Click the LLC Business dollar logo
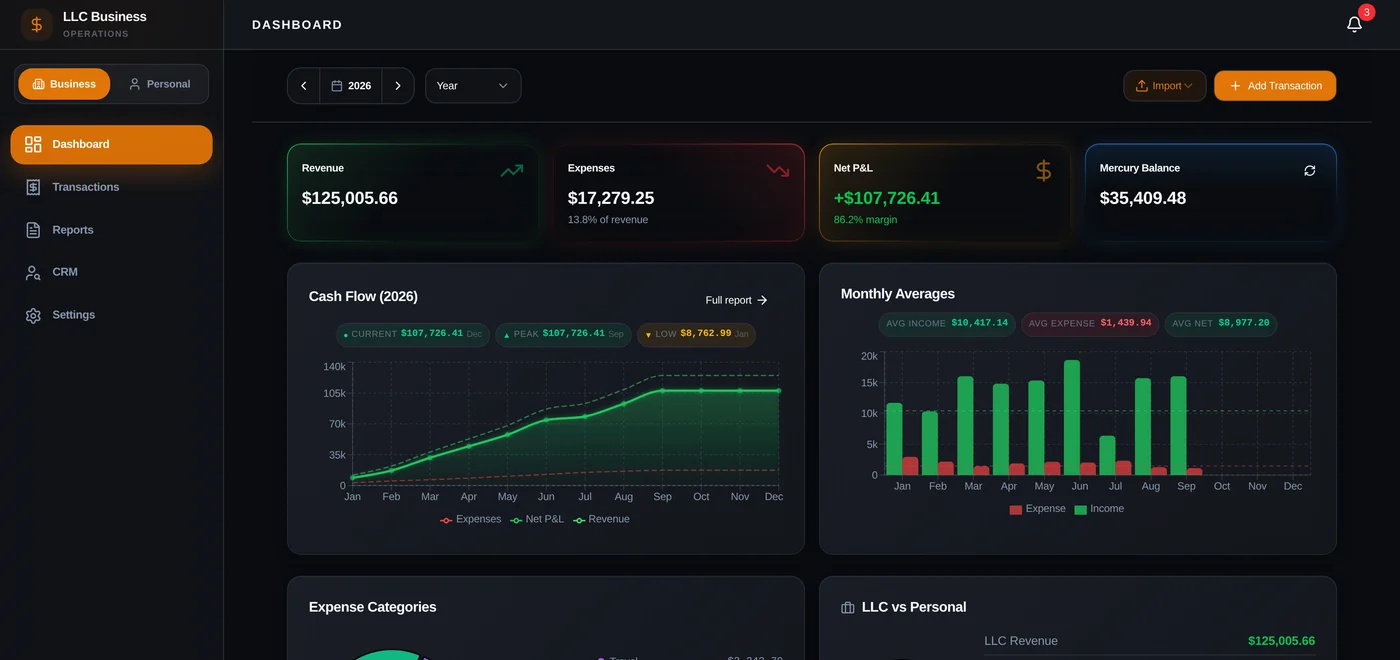This screenshot has width=1400, height=660. tap(37, 24)
